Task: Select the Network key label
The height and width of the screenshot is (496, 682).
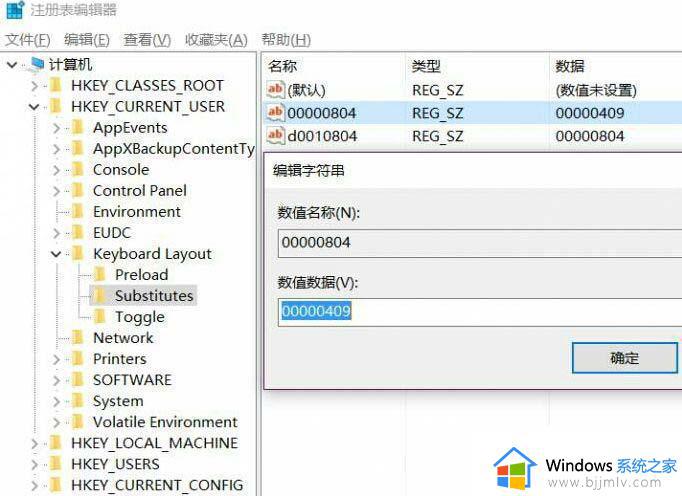Action: 123,338
